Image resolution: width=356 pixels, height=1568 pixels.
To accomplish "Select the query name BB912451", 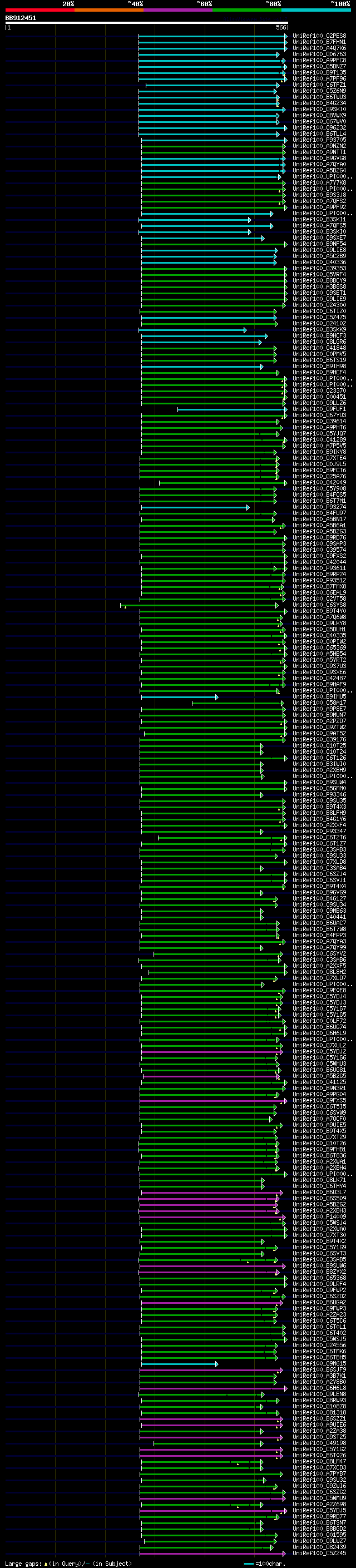I will coord(21,18).
